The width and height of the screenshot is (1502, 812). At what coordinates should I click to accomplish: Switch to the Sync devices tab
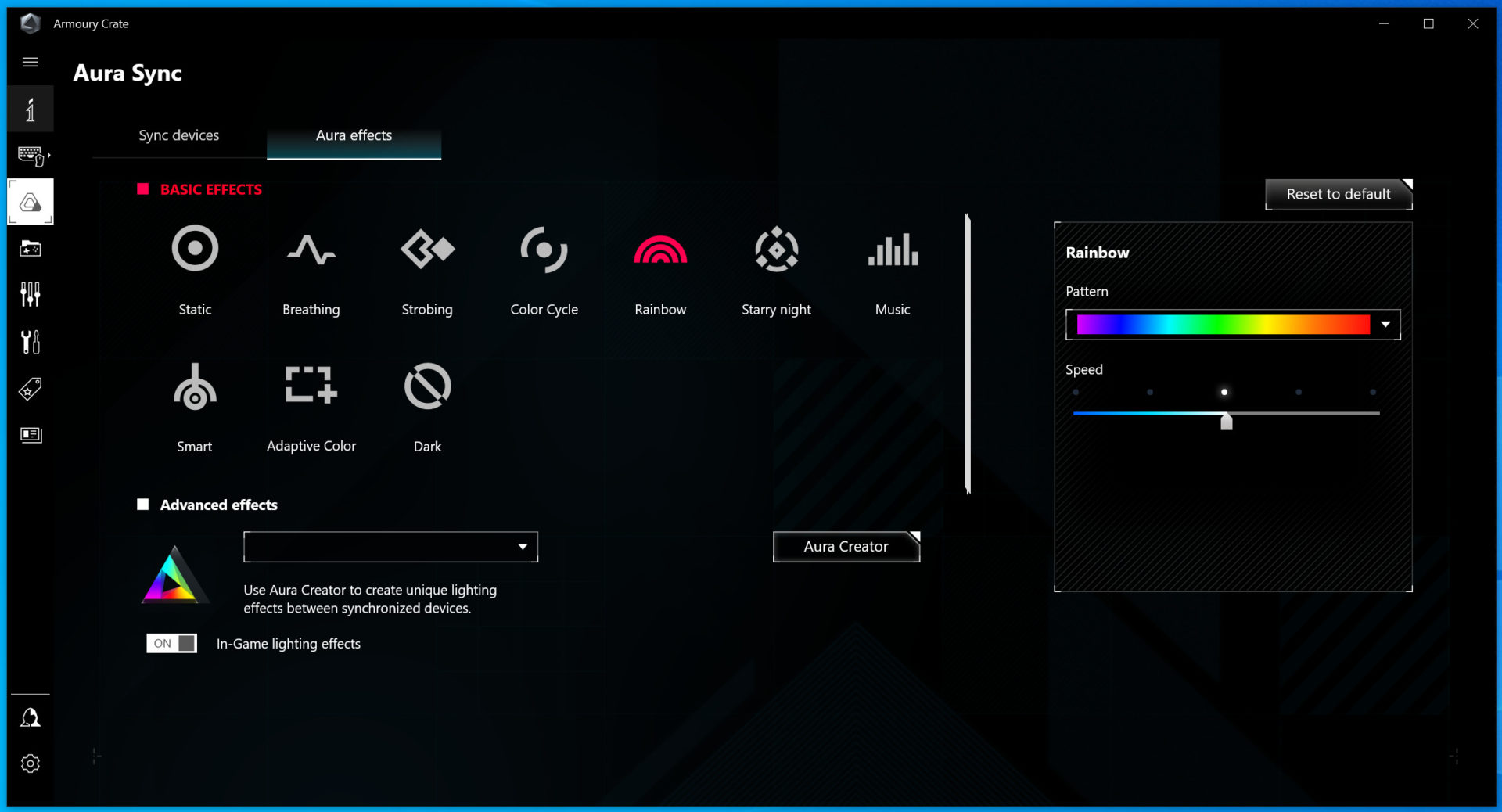(x=178, y=135)
